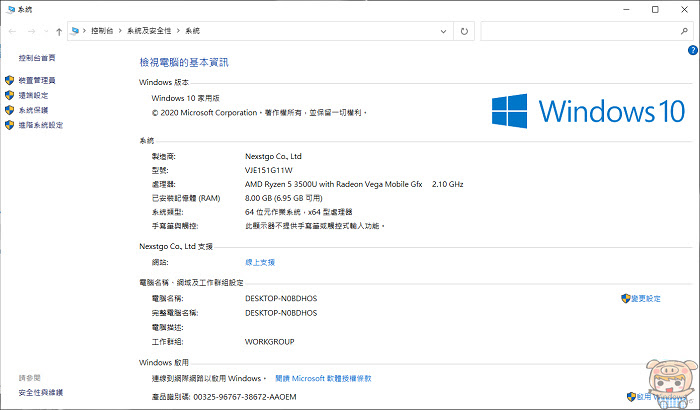Image resolution: width=700 pixels, height=410 pixels.
Task: Select Windows 10 家用版 edition text
Action: pyautogui.click(x=186, y=98)
